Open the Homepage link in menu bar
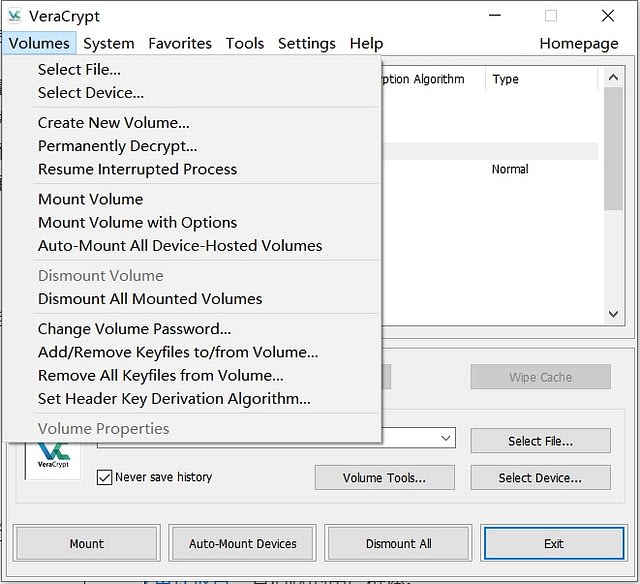Screen dimensions: 640x584 tap(579, 43)
